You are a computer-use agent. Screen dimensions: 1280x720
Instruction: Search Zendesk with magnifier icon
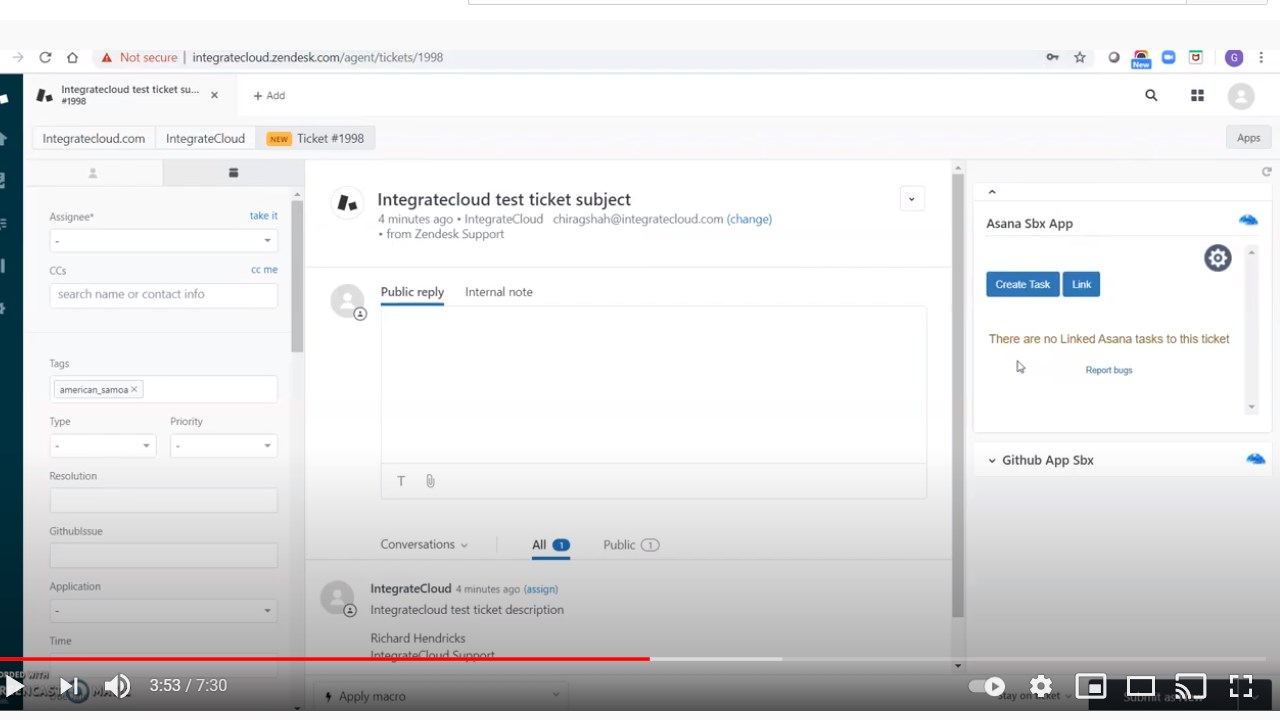[x=1151, y=95]
